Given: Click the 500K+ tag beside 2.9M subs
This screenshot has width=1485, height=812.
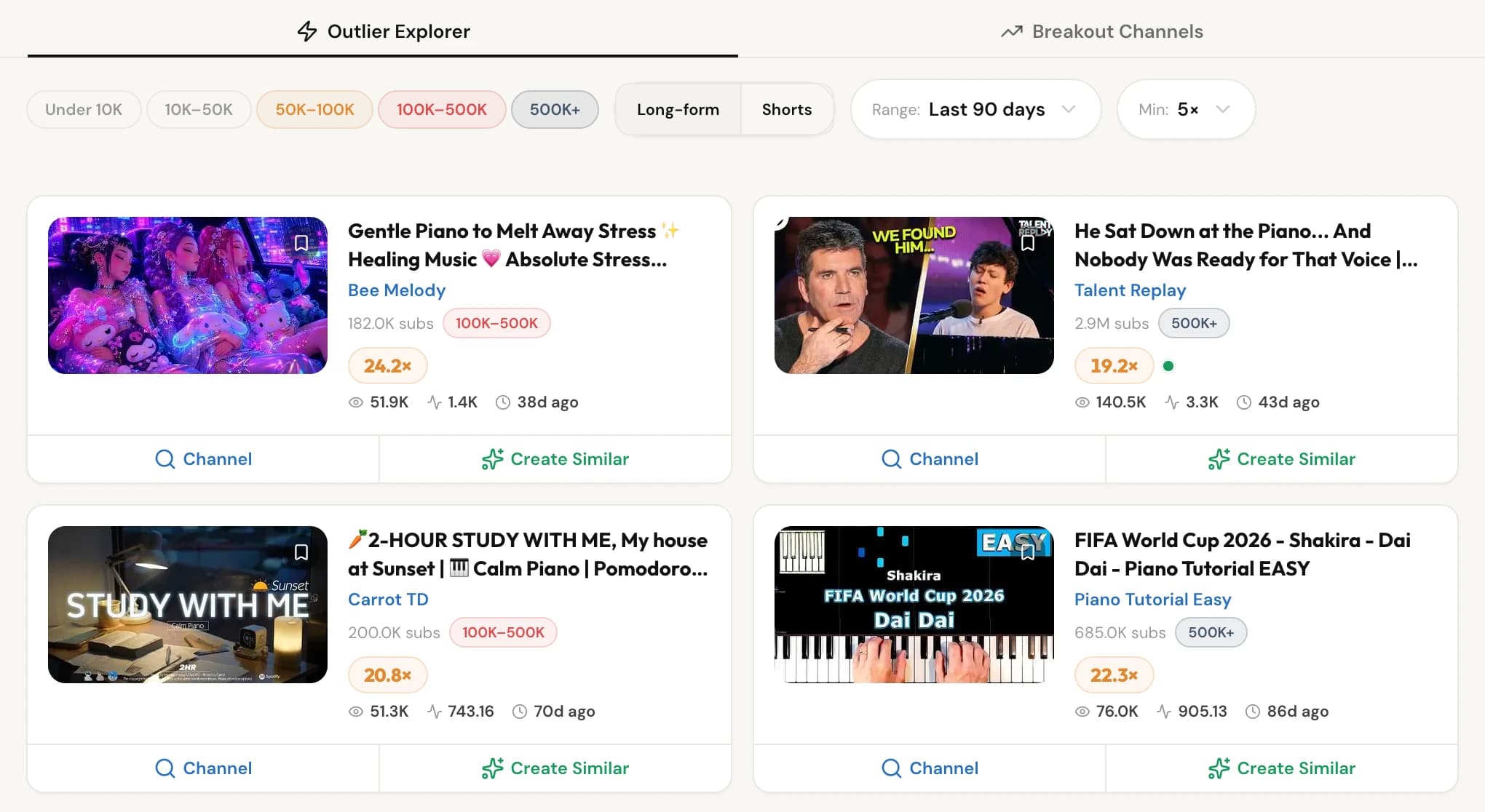Looking at the screenshot, I should [x=1194, y=323].
